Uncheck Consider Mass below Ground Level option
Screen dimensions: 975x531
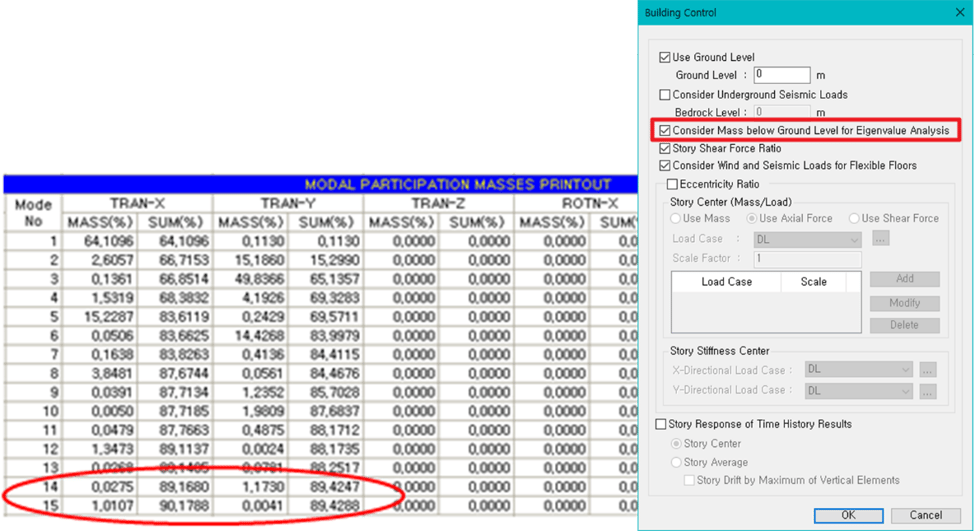point(665,131)
